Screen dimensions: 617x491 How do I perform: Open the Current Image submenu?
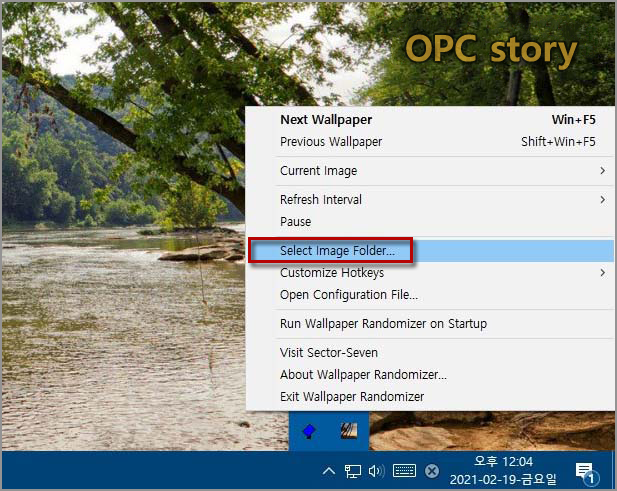(x=430, y=171)
